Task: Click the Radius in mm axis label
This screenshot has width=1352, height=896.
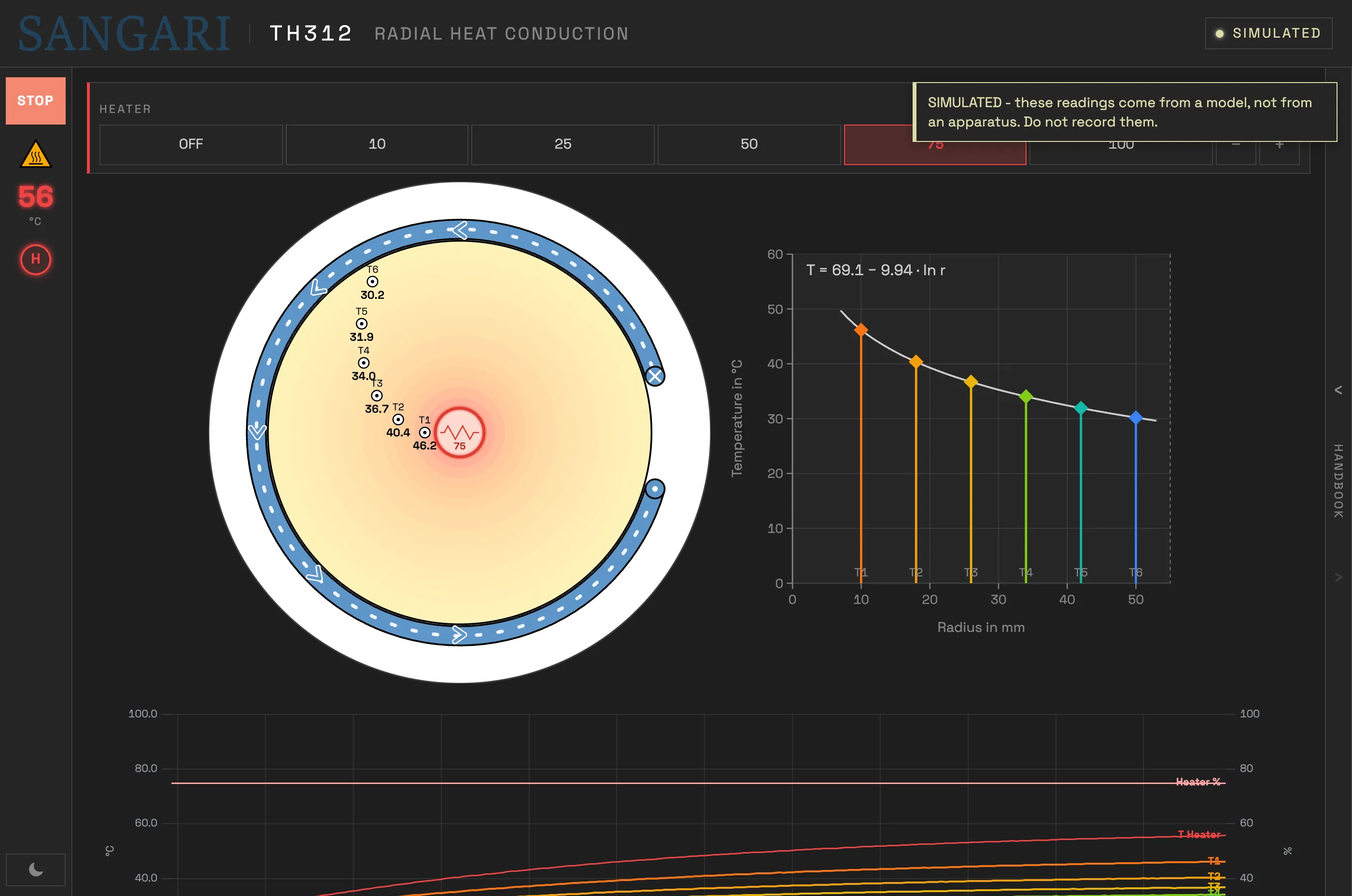Action: tap(981, 628)
